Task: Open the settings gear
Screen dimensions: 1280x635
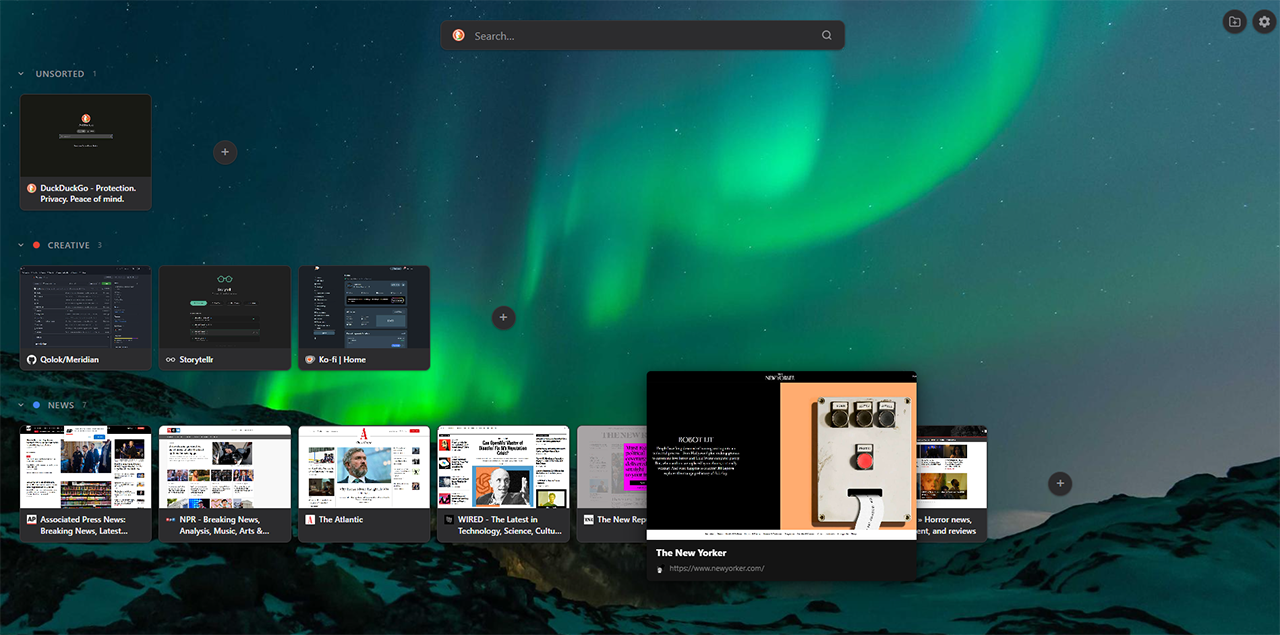Action: tap(1264, 22)
